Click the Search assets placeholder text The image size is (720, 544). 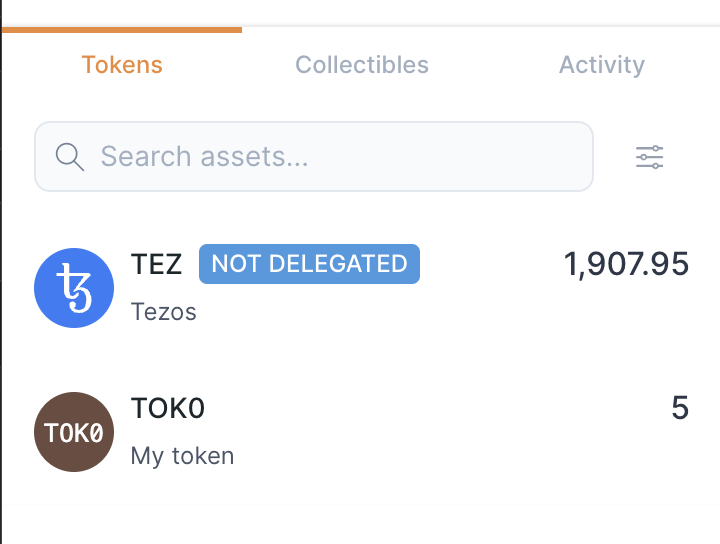click(204, 157)
